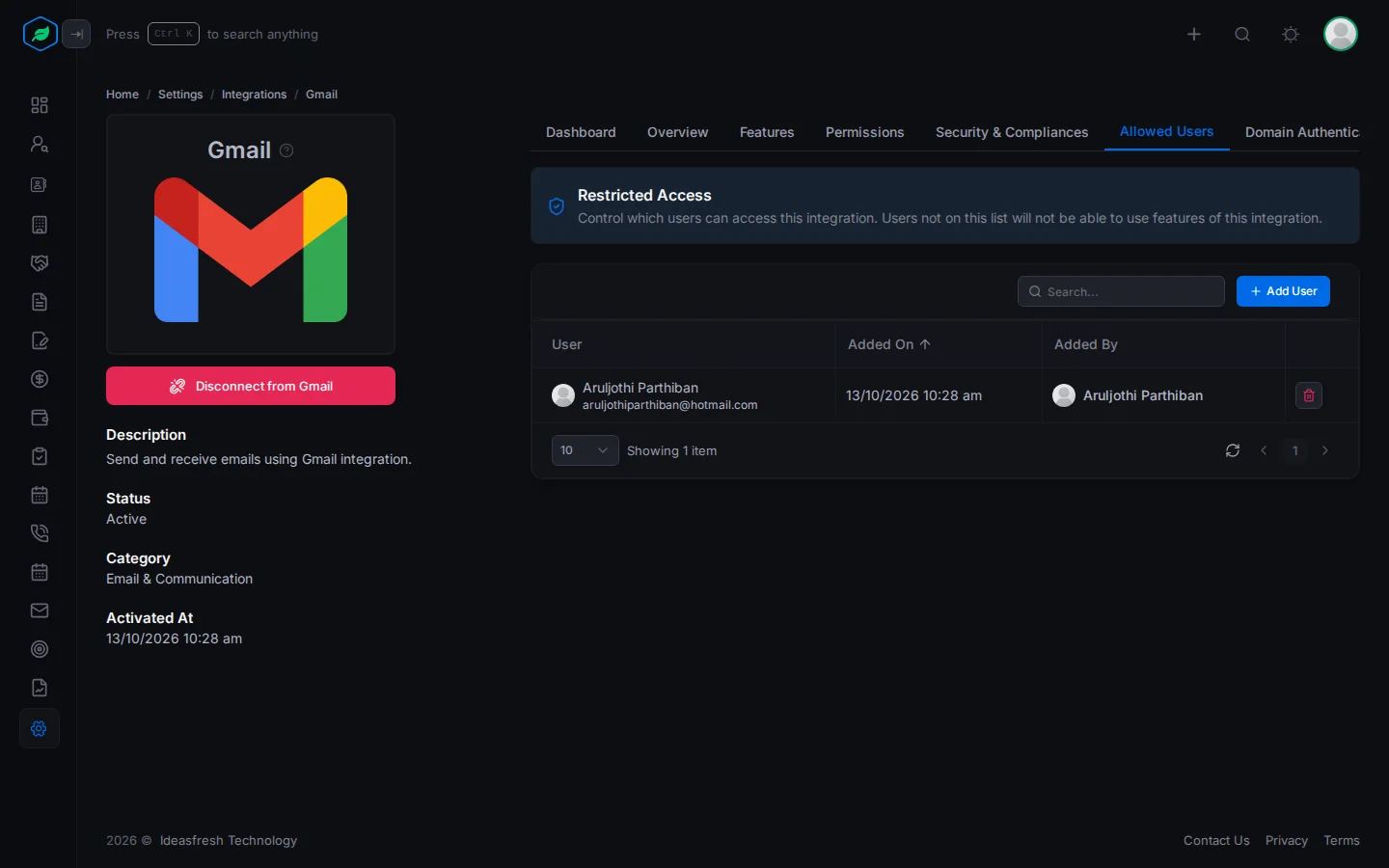Open the settings gear in sidebar
This screenshot has height=868, width=1389.
pyautogui.click(x=40, y=728)
